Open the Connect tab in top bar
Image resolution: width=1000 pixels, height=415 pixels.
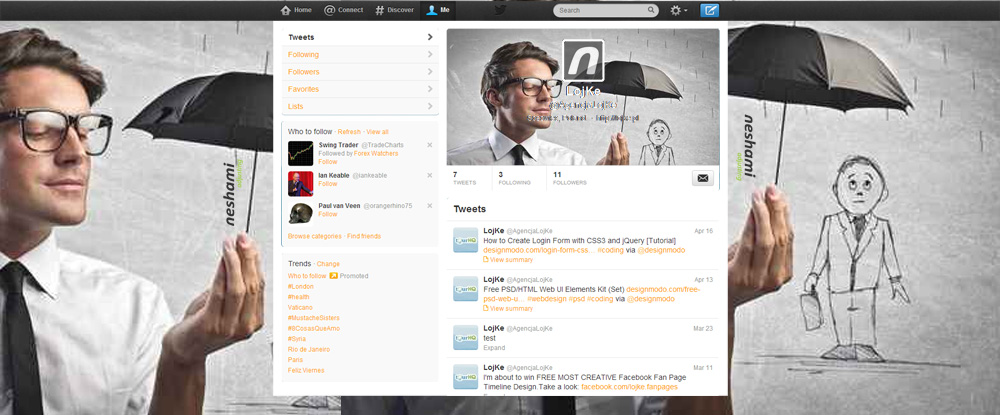click(x=344, y=10)
